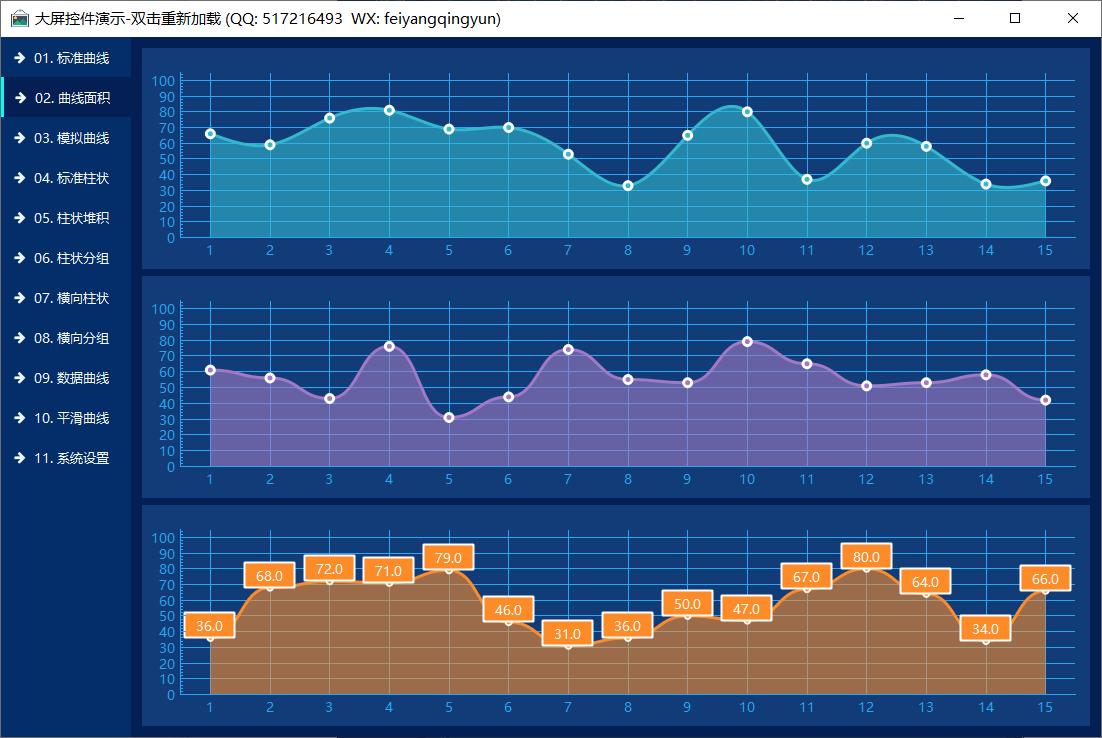Click the point at x=8 on teal chart
Viewport: 1102px width, 738px height.
[x=628, y=186]
